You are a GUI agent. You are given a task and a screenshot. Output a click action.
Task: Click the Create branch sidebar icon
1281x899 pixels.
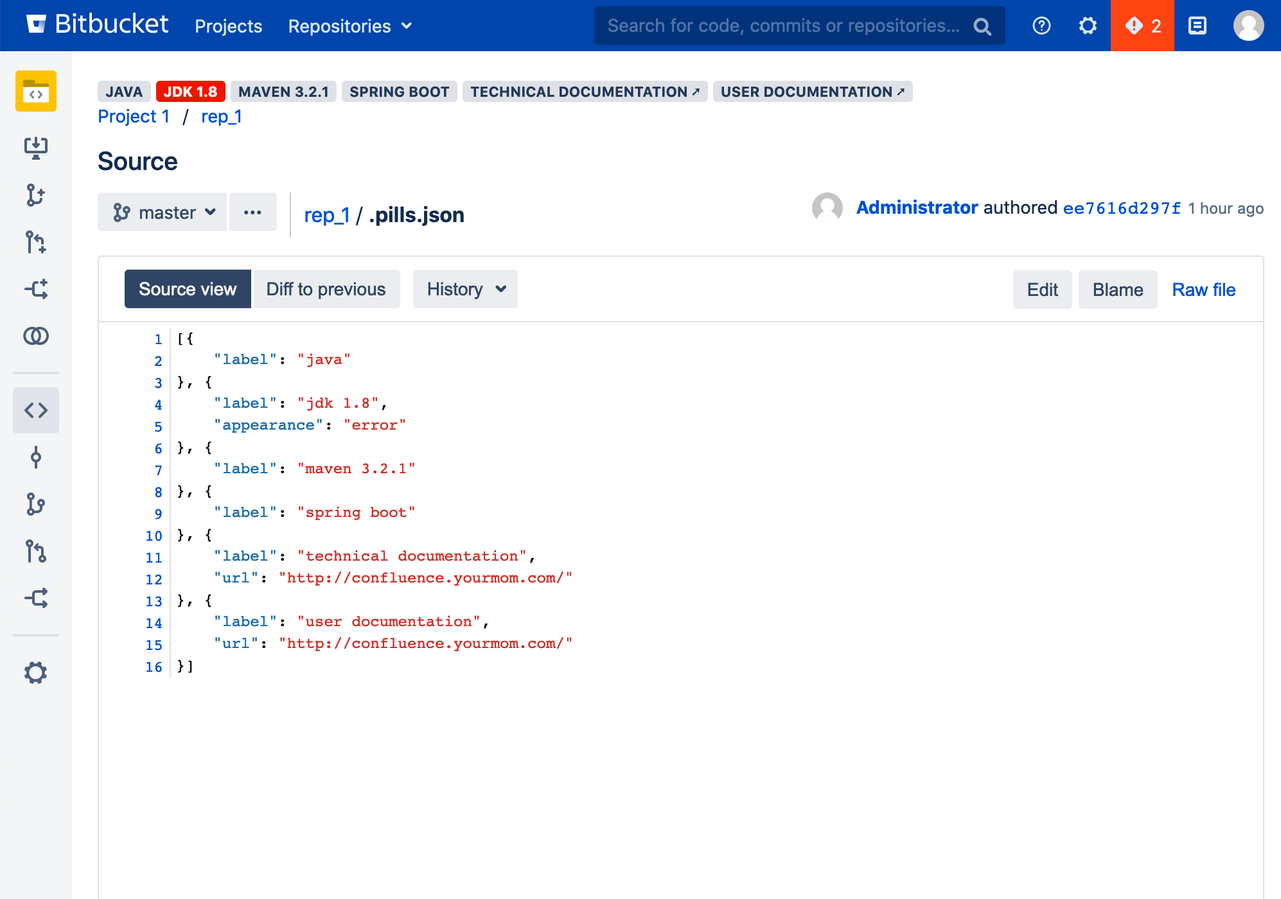coord(36,195)
